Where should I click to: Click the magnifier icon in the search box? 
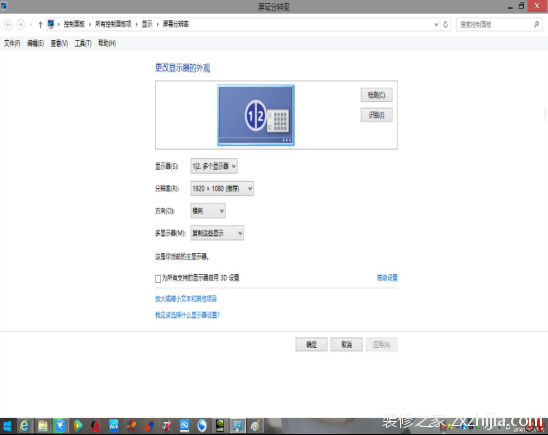(536, 24)
